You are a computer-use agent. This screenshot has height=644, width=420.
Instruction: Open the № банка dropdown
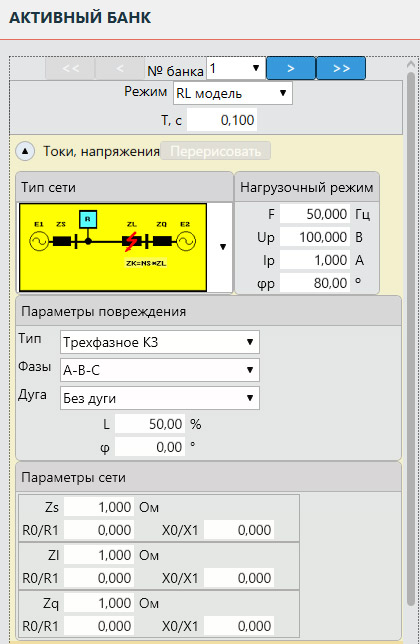[x=236, y=68]
